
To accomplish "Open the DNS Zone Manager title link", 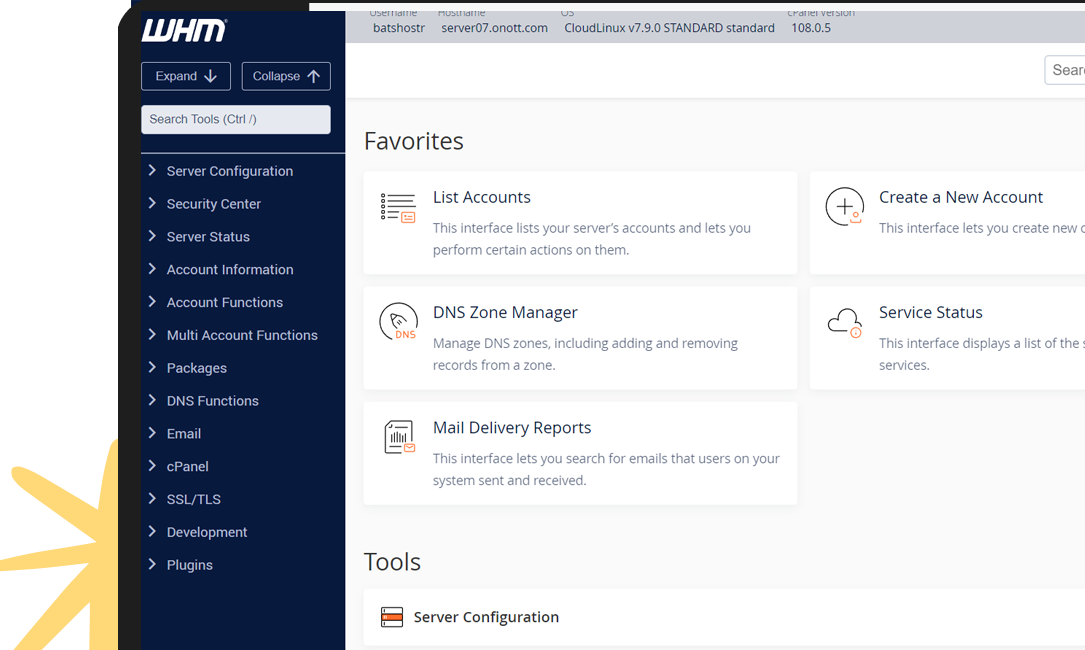I will pyautogui.click(x=505, y=312).
